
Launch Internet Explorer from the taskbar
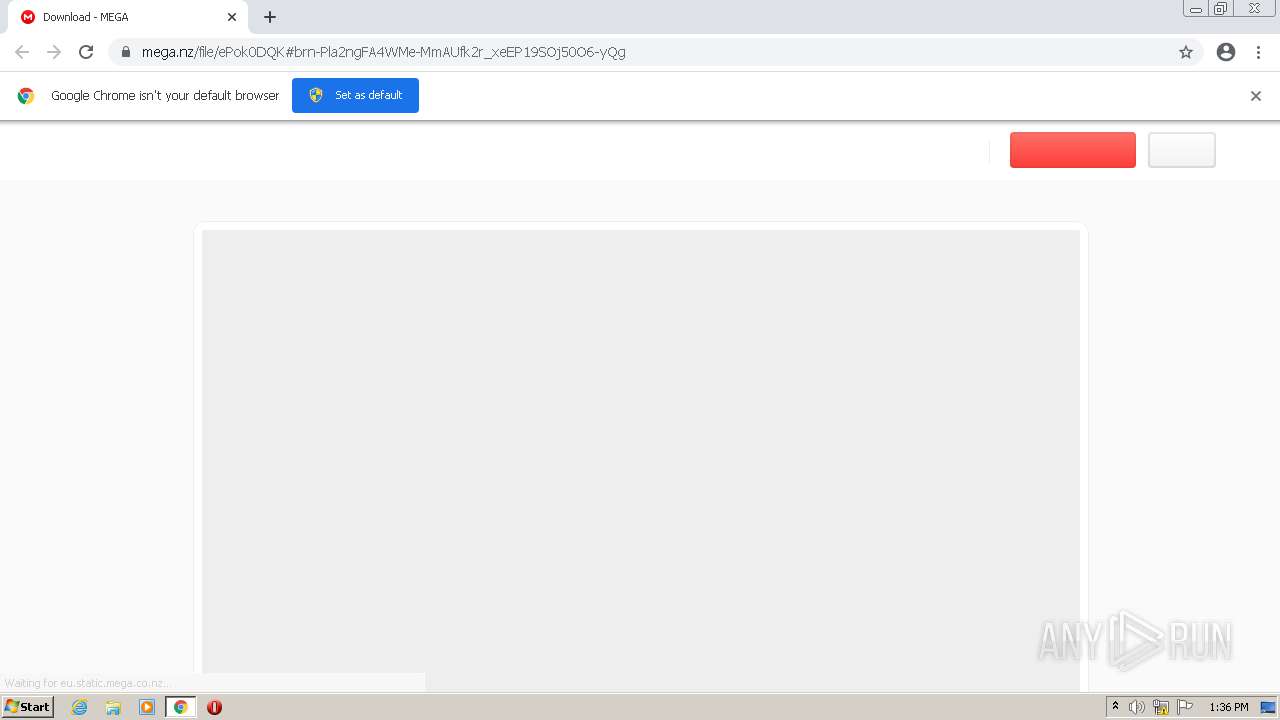tap(80, 707)
